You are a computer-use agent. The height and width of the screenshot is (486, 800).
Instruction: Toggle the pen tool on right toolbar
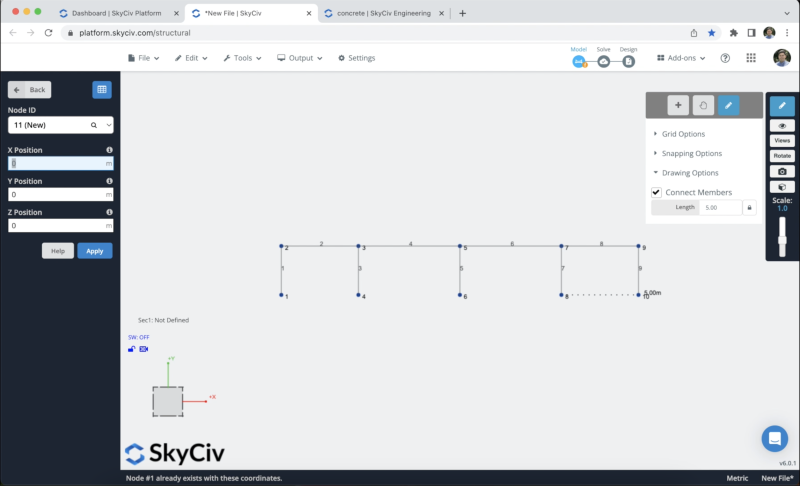pos(782,106)
